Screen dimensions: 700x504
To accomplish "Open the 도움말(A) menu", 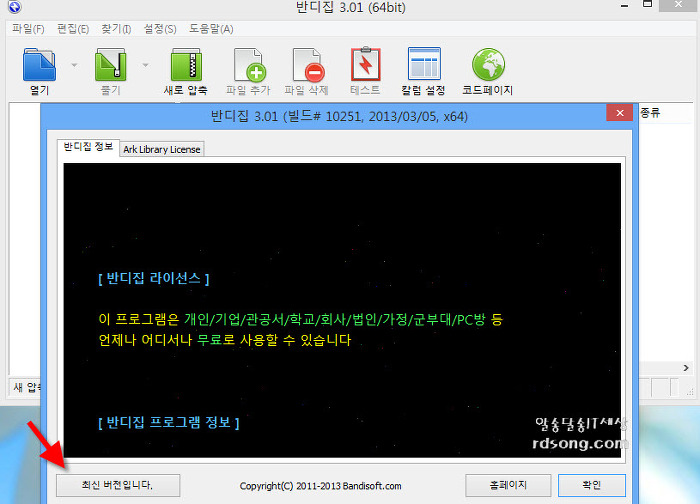I will click(211, 28).
